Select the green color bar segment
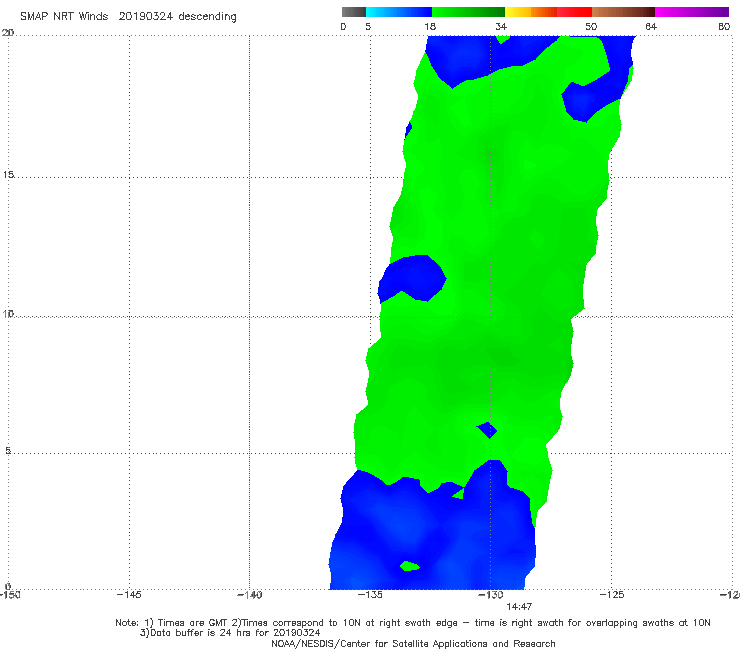Image resolution: width=740 pixels, height=650 pixels. point(469,12)
